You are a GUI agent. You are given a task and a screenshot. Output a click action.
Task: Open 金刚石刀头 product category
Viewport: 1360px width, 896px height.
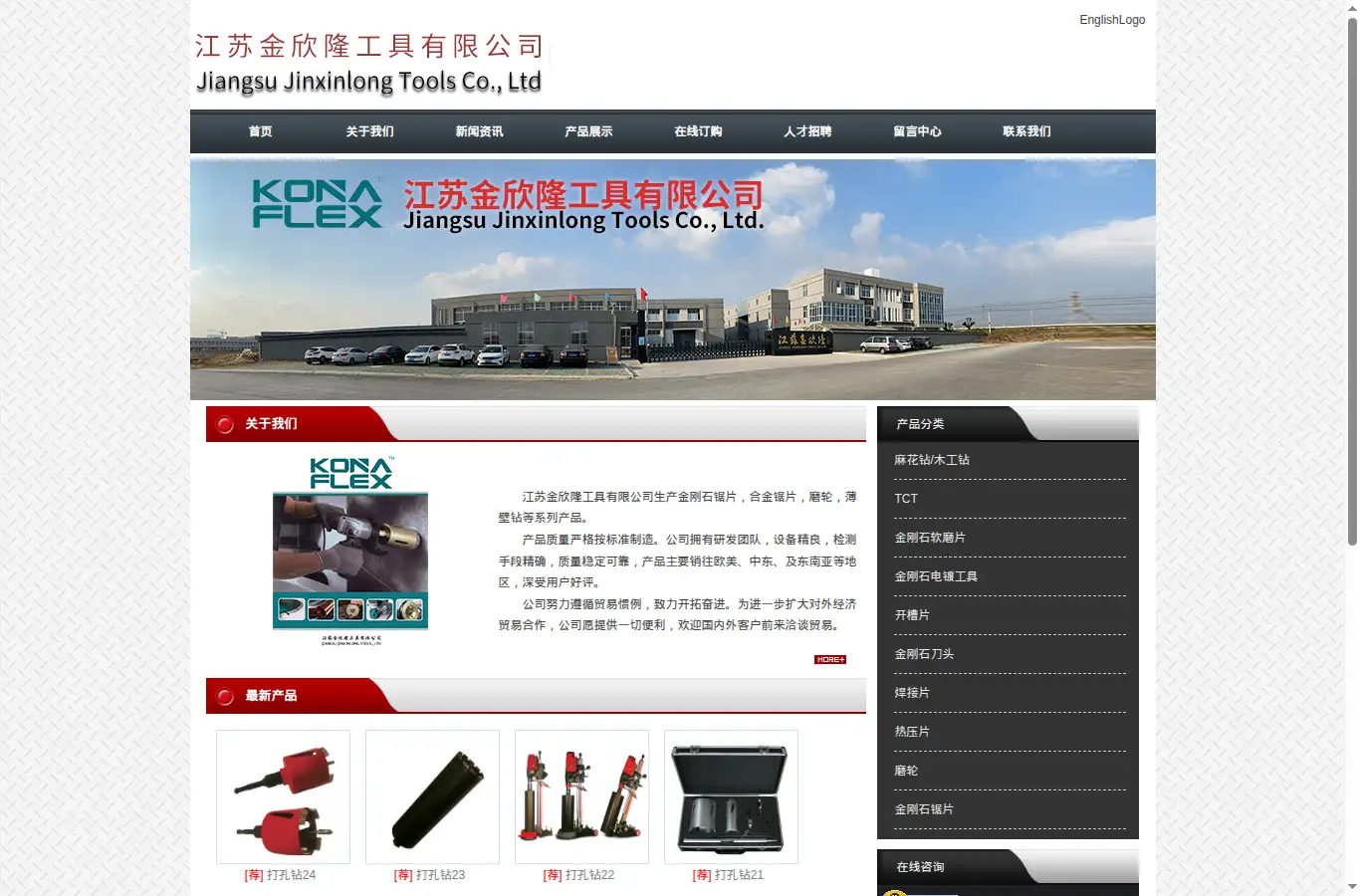(x=924, y=654)
